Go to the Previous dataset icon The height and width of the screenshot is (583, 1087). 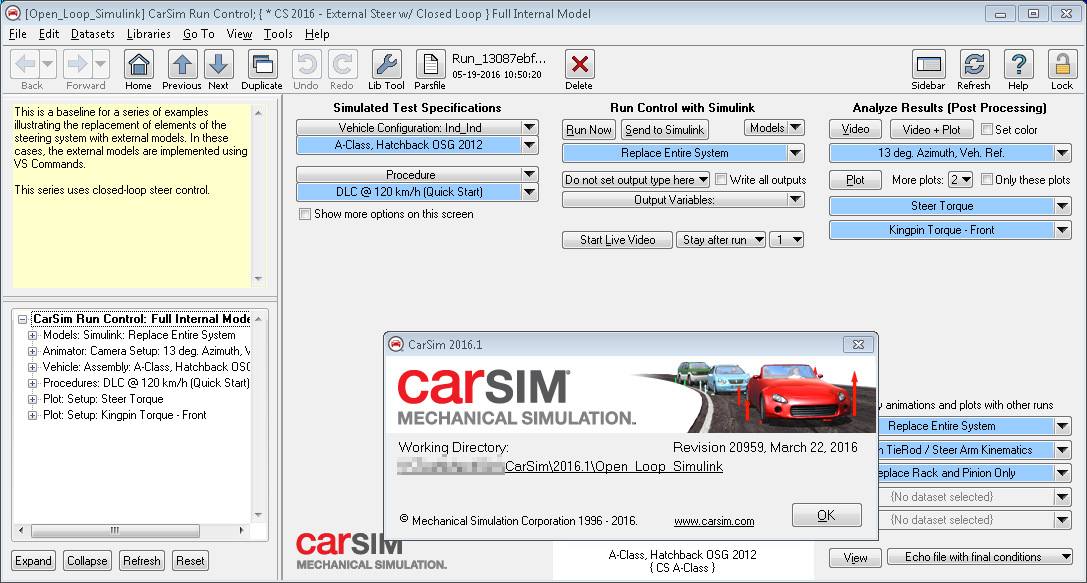point(182,64)
